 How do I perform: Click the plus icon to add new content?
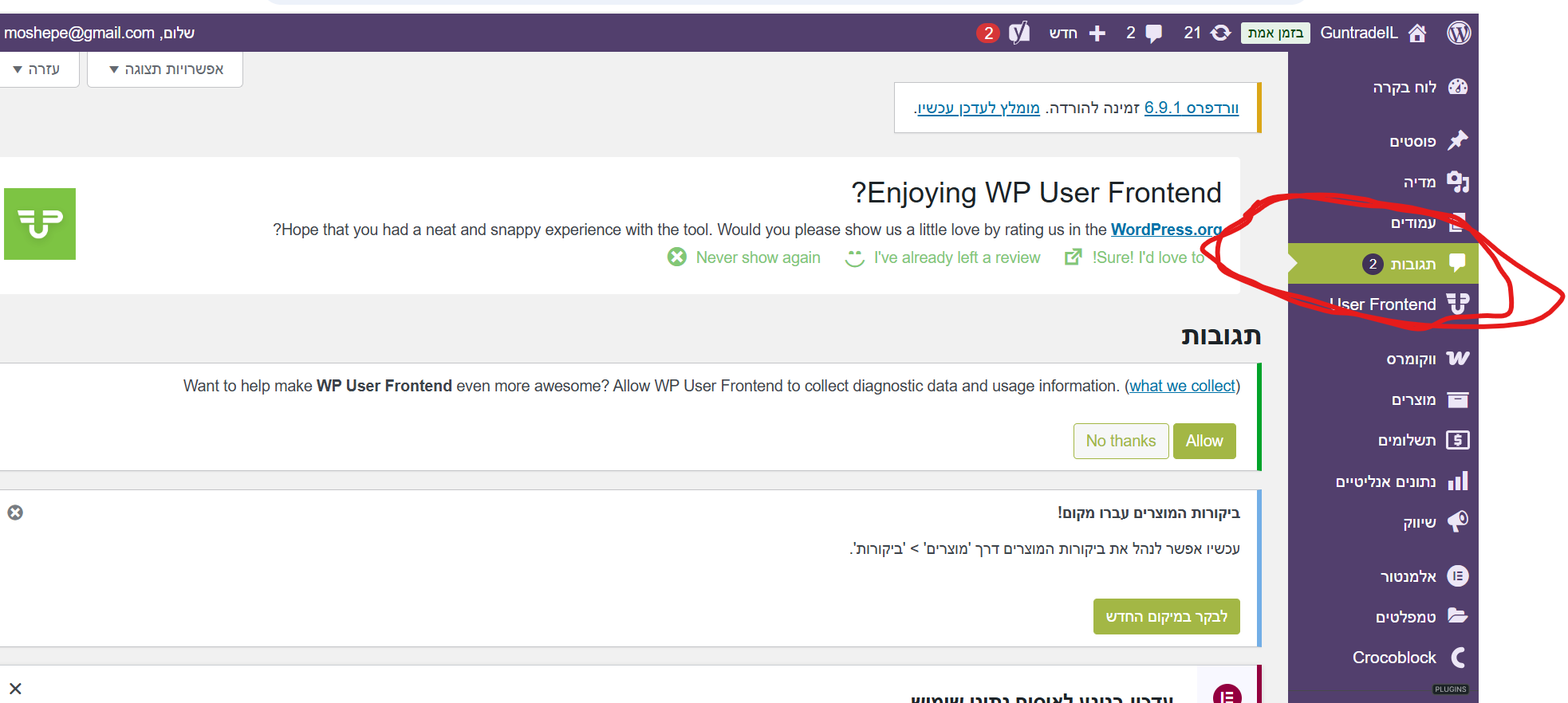pos(1097,33)
